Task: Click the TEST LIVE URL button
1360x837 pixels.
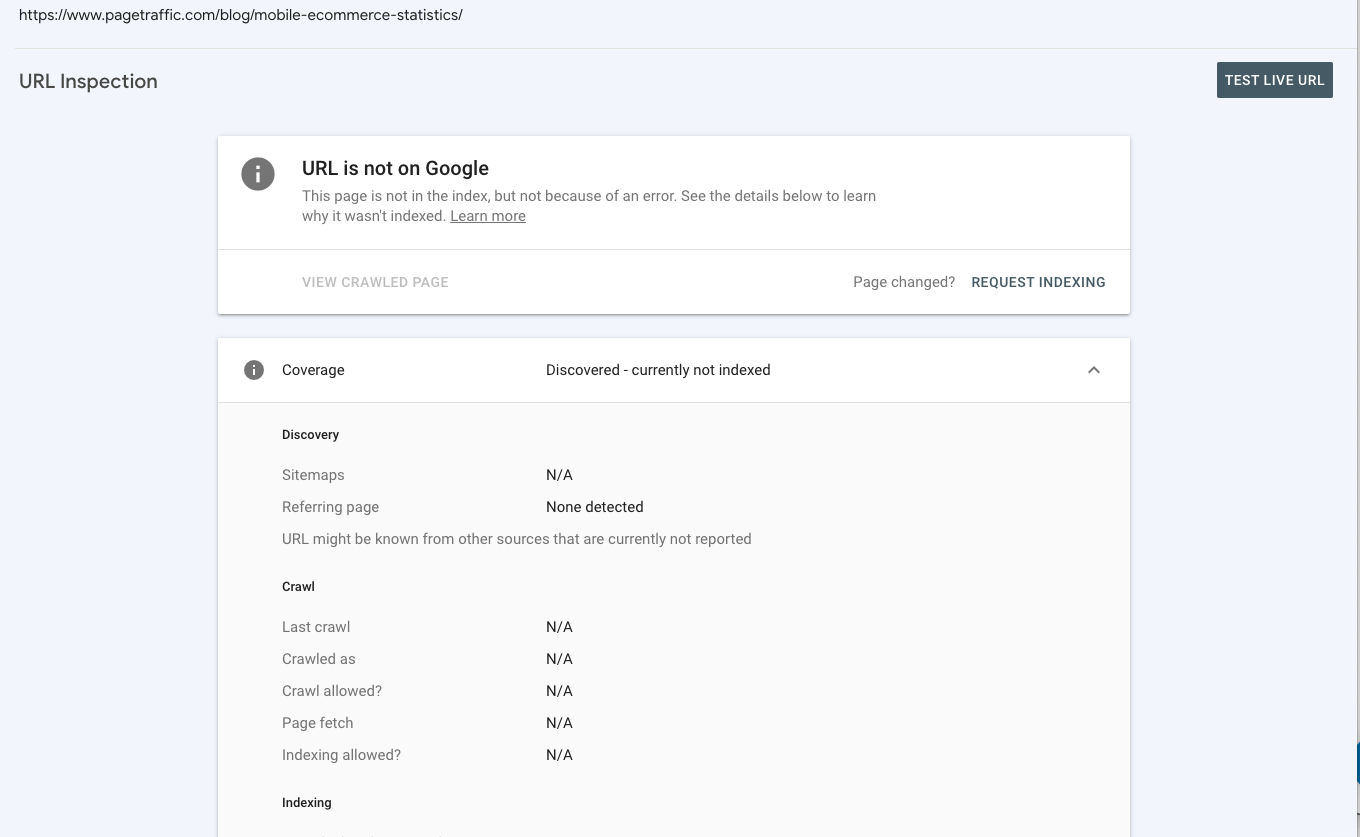Action: point(1274,80)
